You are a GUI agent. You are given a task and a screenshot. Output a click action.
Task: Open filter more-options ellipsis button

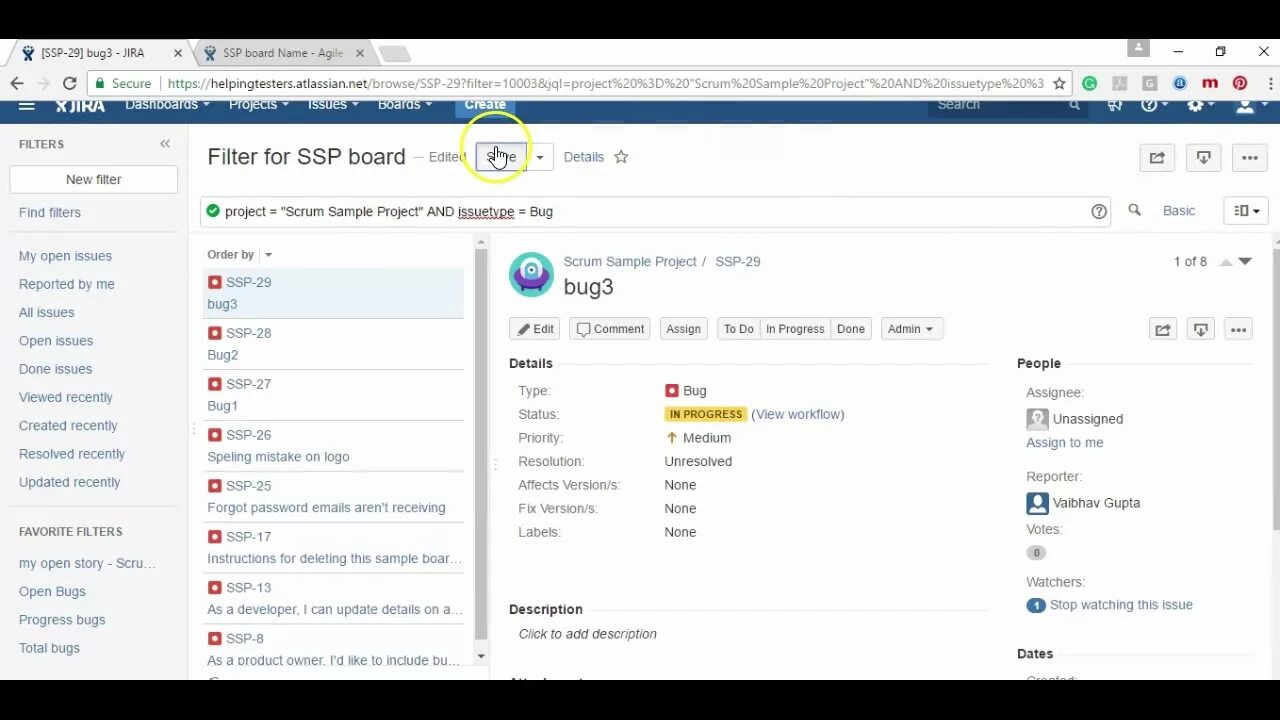pyautogui.click(x=1250, y=157)
